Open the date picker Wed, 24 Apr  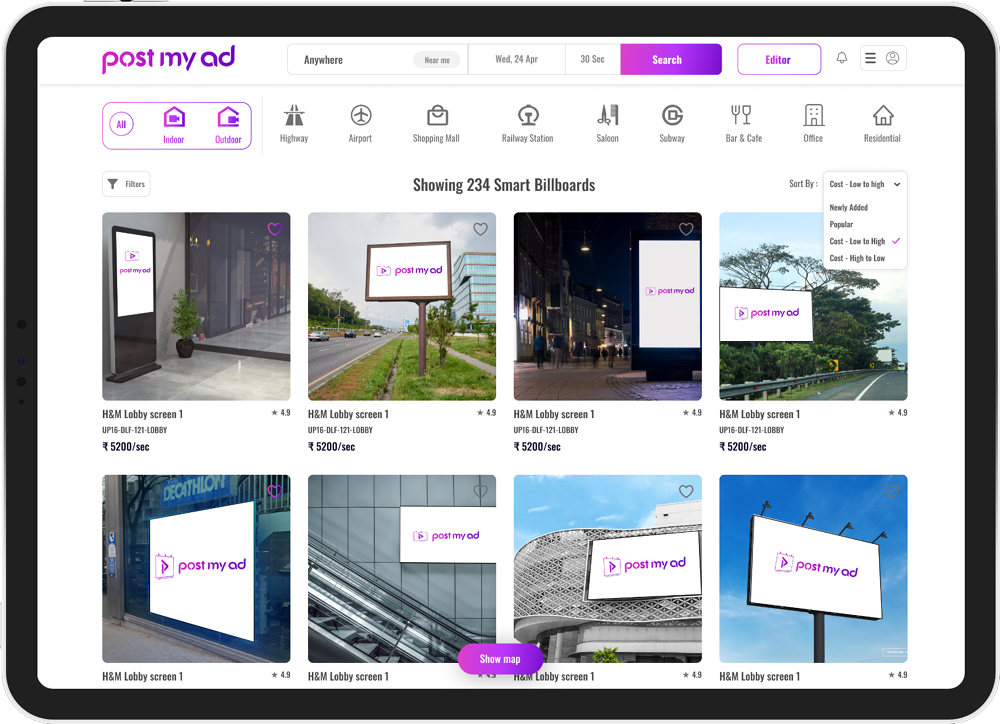point(517,59)
